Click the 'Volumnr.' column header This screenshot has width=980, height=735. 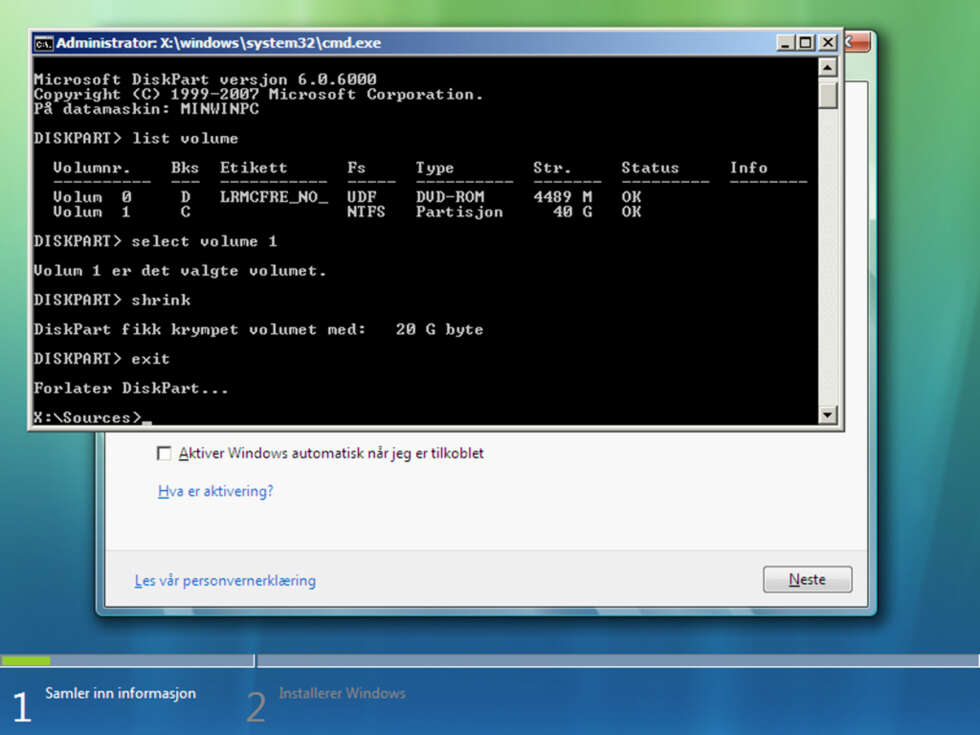point(92,168)
